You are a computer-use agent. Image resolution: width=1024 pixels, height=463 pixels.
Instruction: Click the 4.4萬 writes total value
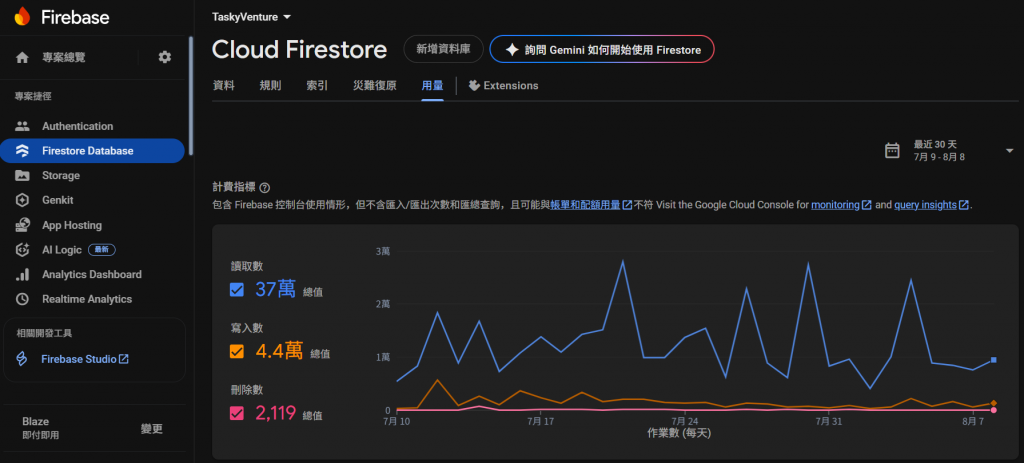(x=280, y=351)
